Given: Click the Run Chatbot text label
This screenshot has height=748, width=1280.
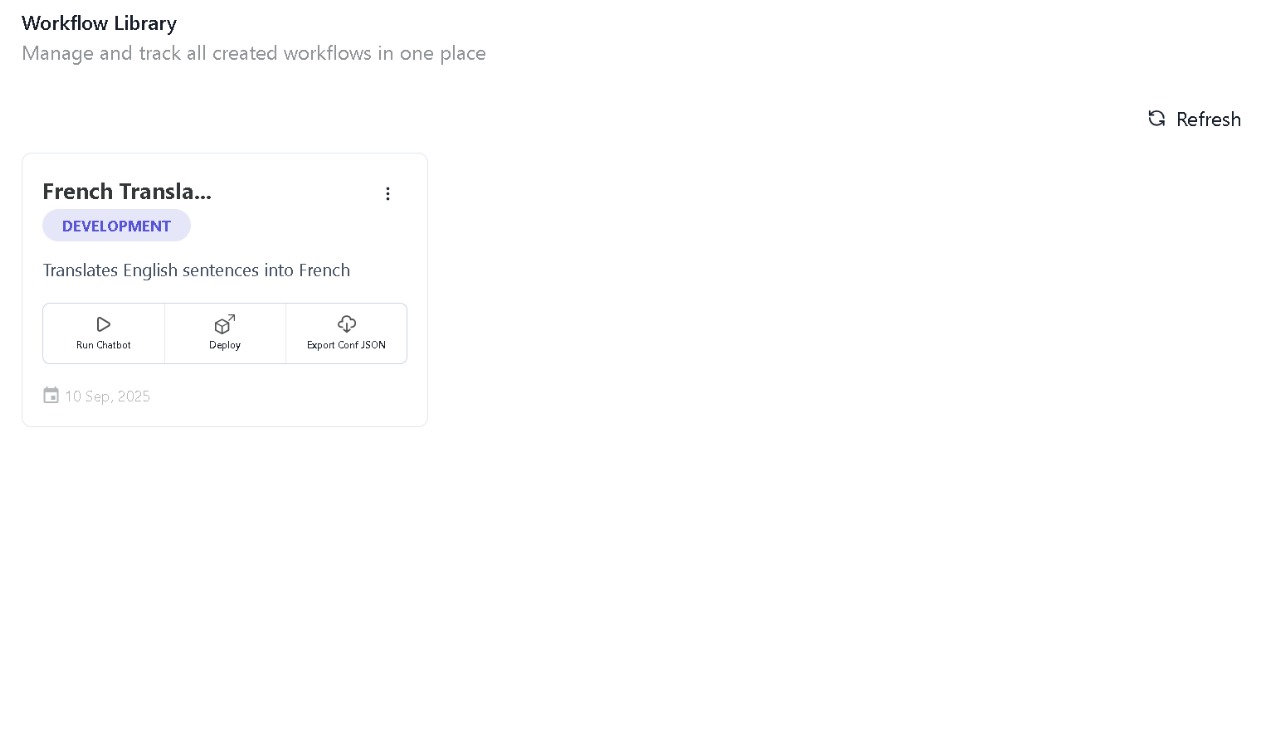Looking at the screenshot, I should point(103,345).
